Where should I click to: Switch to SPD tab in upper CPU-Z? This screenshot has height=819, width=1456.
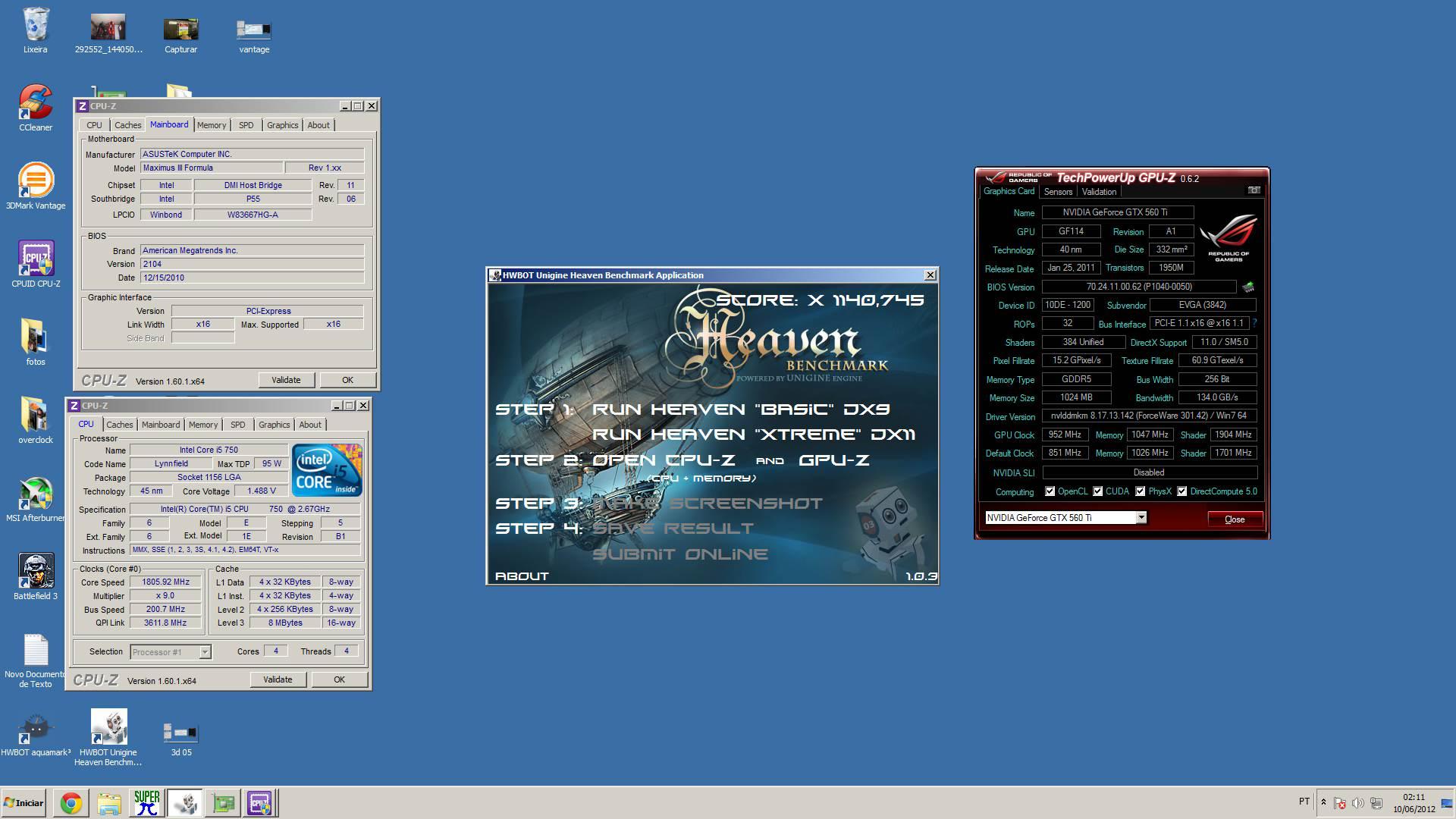click(x=246, y=125)
